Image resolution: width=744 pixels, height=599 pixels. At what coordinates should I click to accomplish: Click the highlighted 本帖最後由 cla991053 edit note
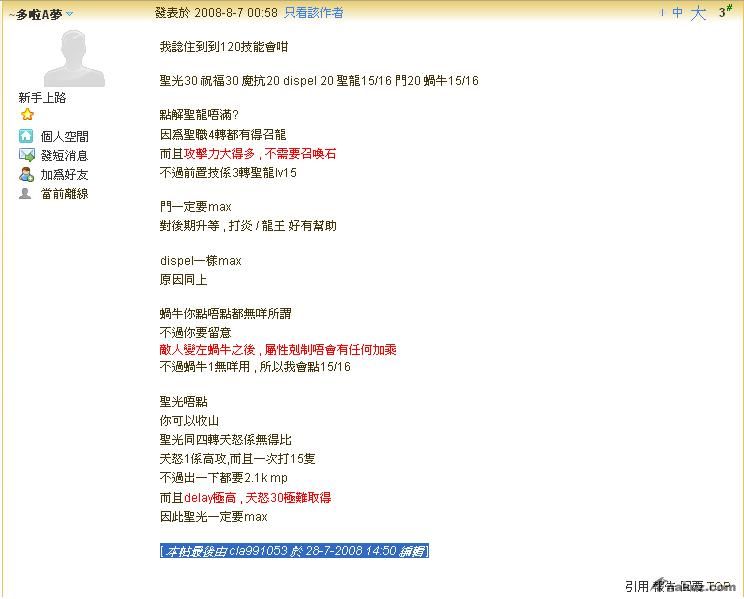[294, 551]
